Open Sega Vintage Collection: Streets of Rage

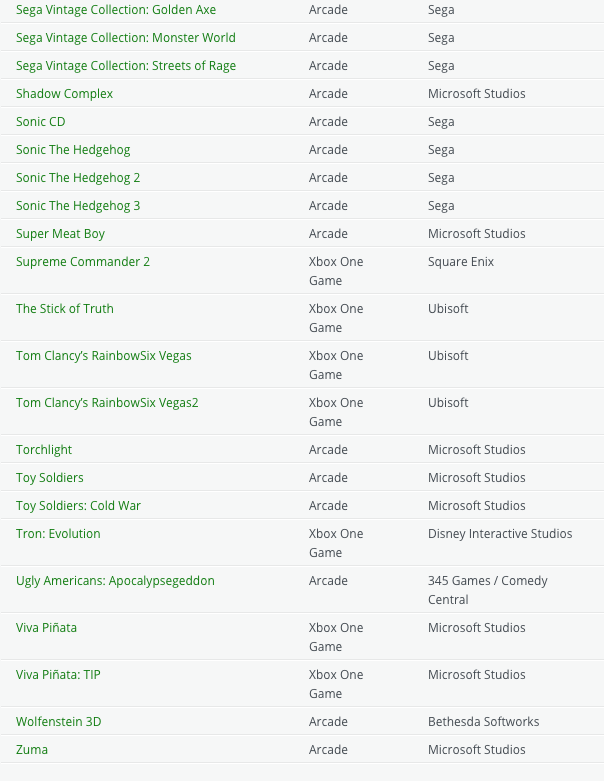(x=126, y=66)
